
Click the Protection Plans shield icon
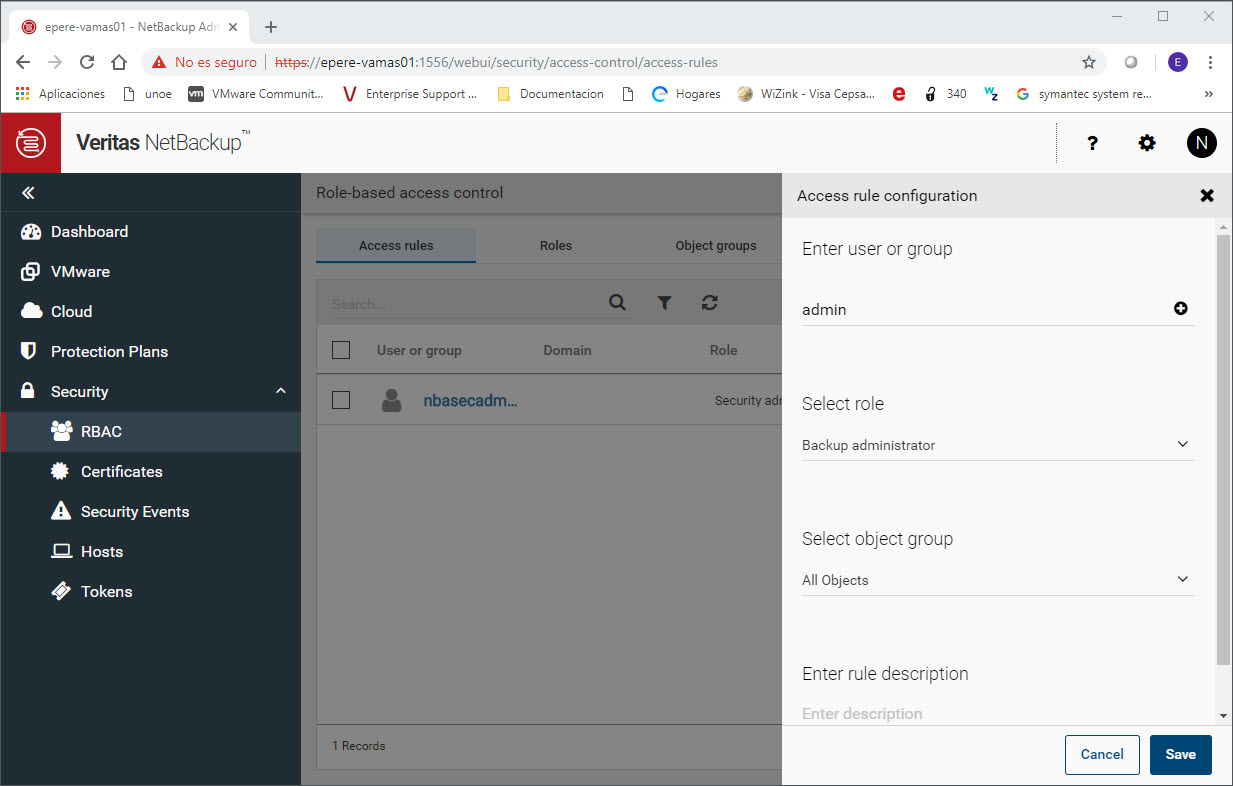29,351
